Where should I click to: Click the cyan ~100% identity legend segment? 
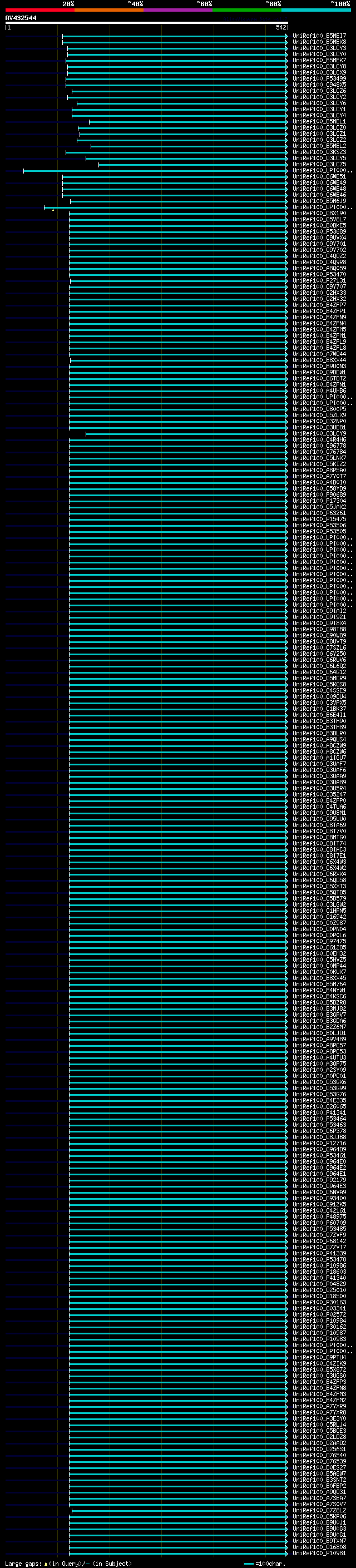(x=317, y=10)
